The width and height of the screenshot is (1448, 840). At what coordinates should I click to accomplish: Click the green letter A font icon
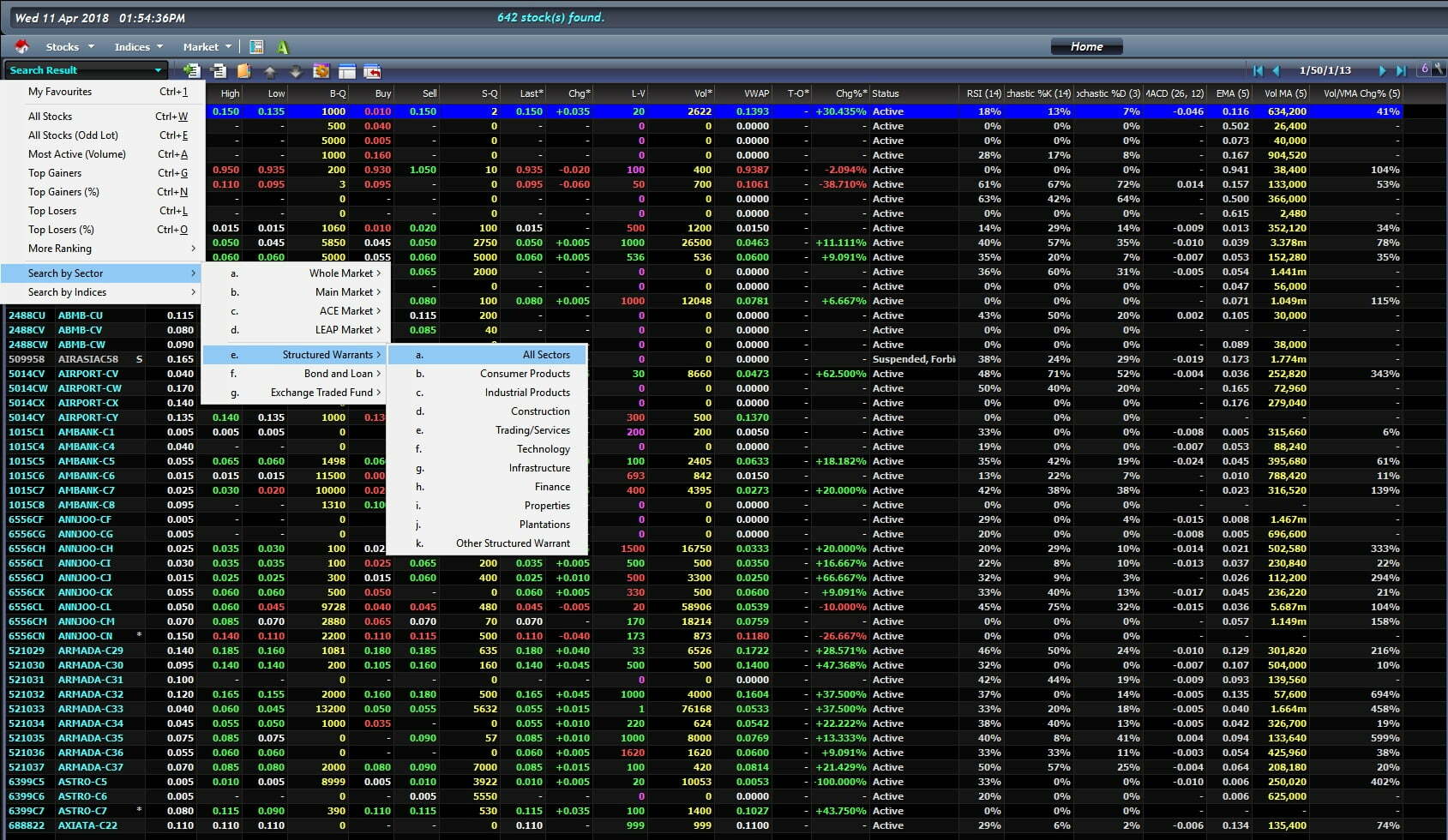point(283,47)
